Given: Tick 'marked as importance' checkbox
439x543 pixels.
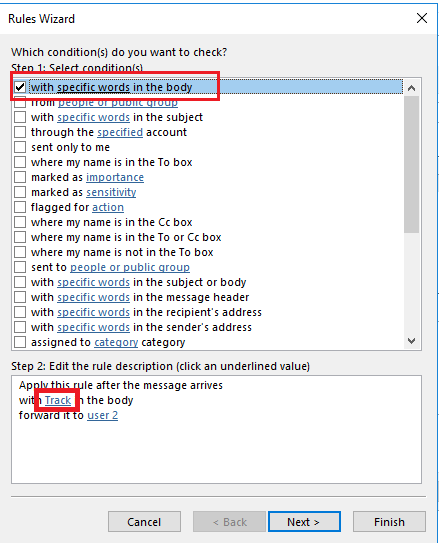Looking at the screenshot, I should [20, 177].
